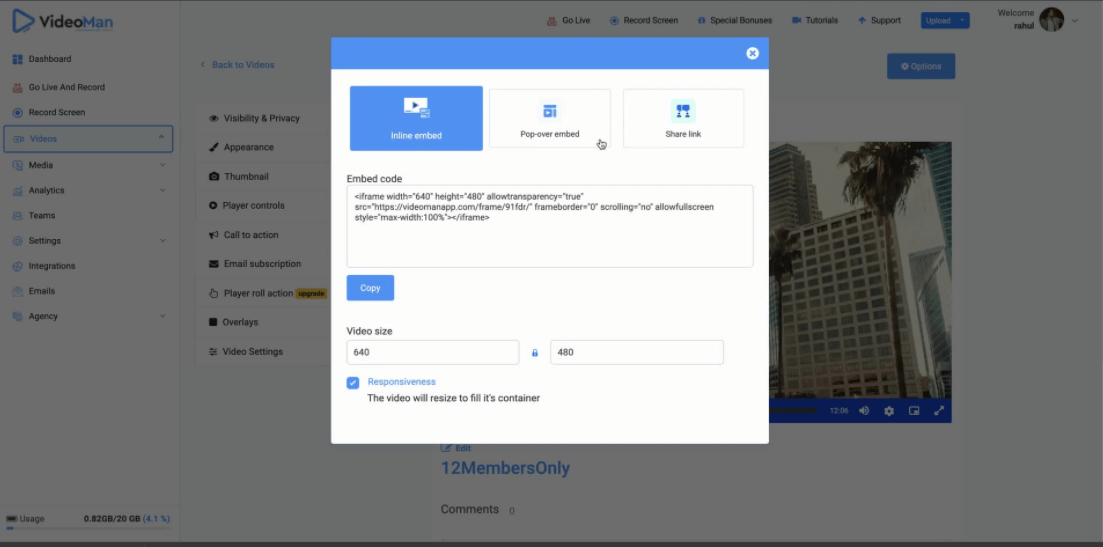The image size is (1103, 547).
Task: Mute the video player volume icon
Action: click(x=864, y=411)
